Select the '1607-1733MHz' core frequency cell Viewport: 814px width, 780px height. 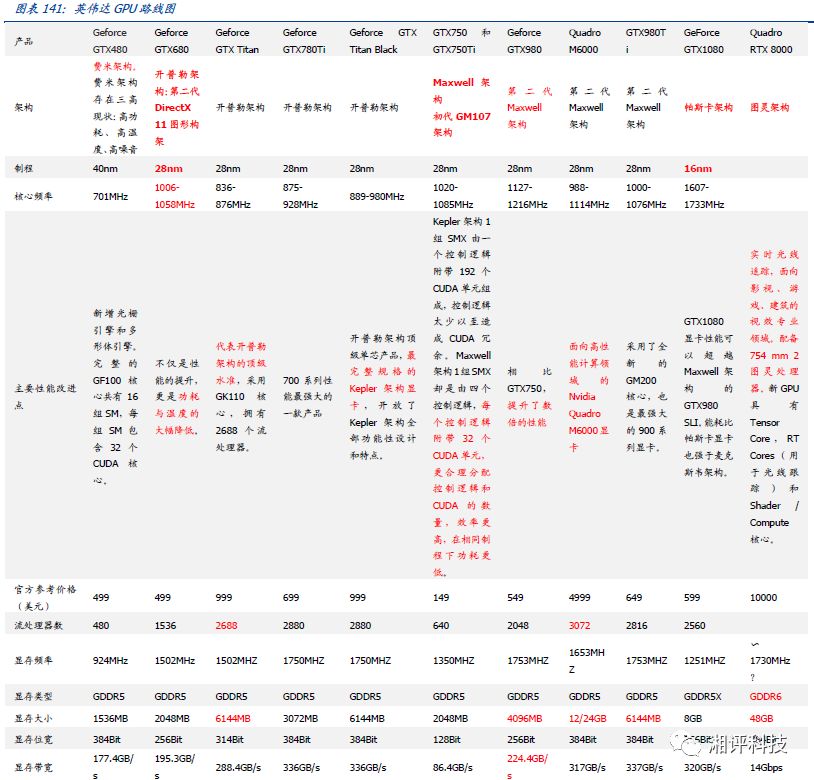click(704, 196)
